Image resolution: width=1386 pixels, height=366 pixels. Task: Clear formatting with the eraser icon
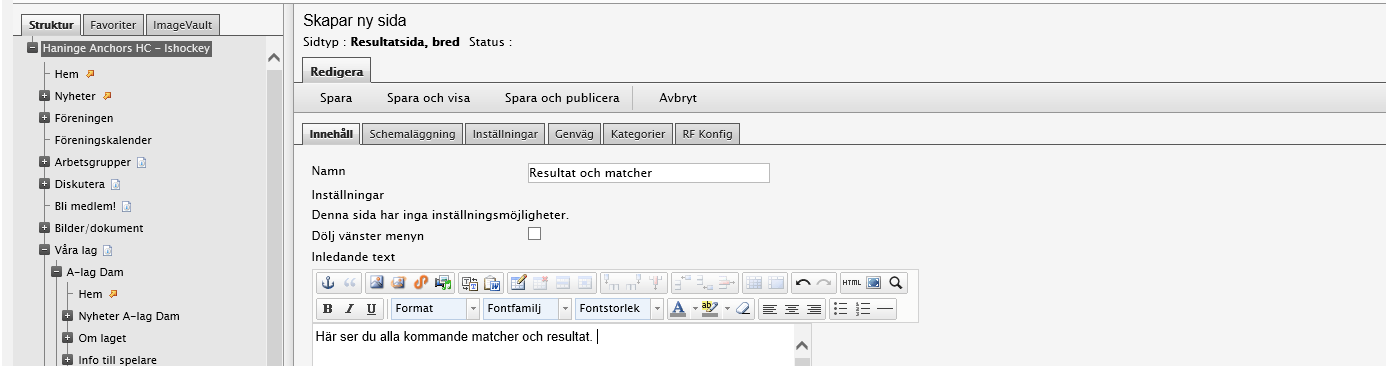point(743,309)
